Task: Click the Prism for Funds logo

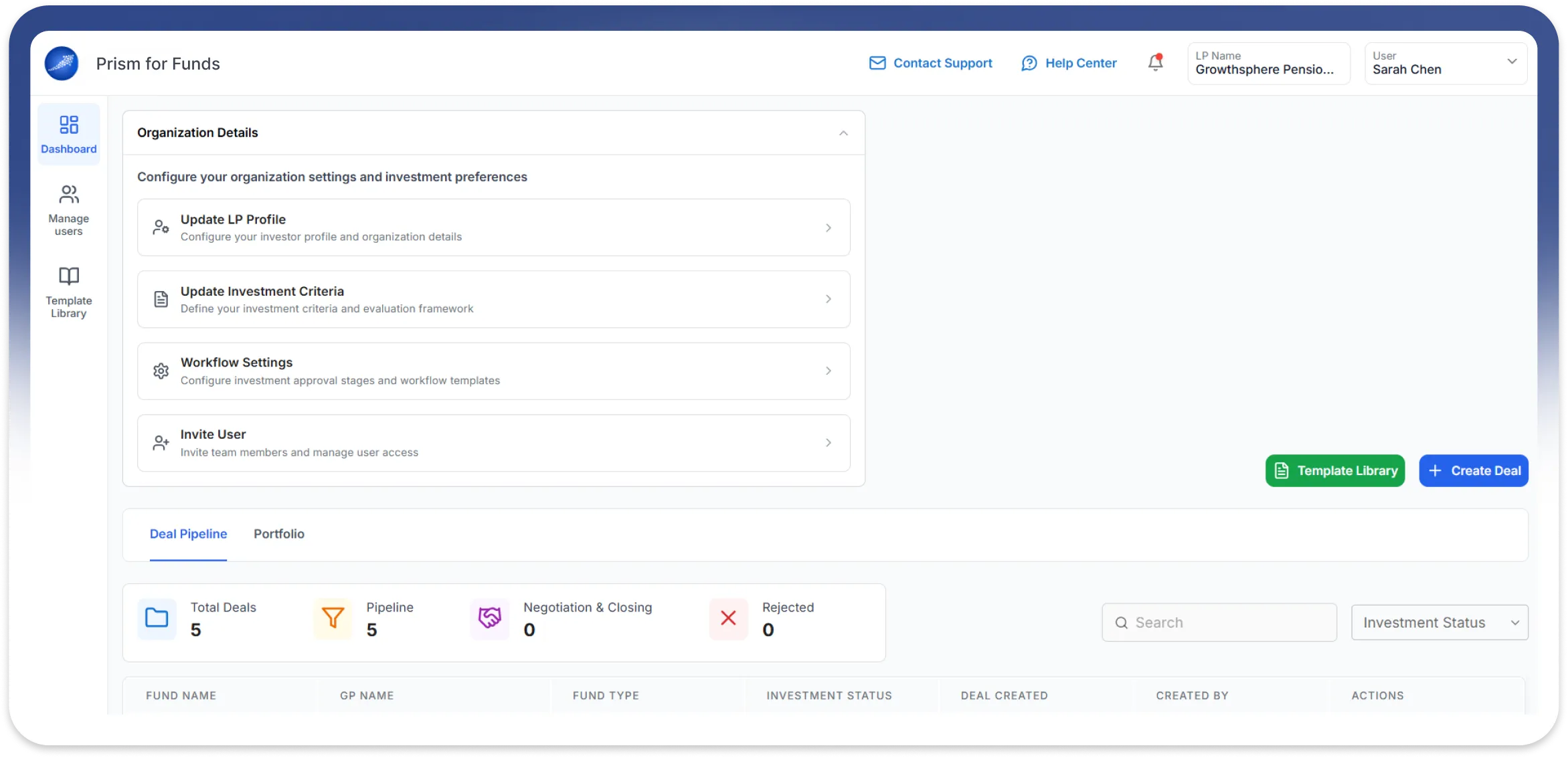Action: point(62,64)
